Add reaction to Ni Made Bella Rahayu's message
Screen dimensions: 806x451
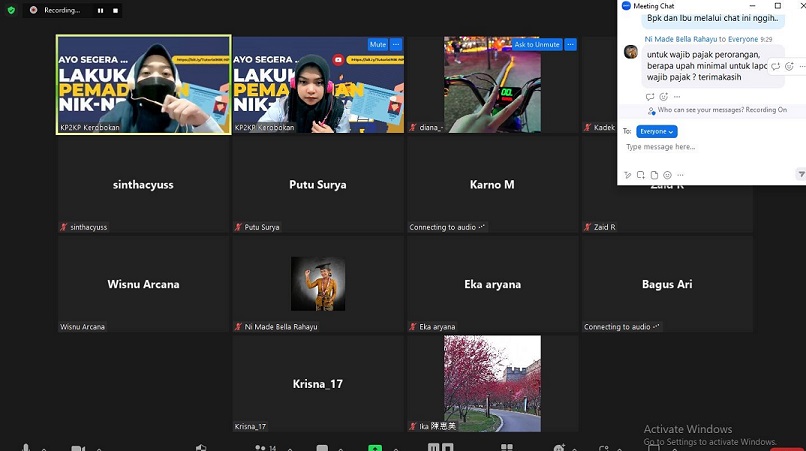click(x=789, y=66)
